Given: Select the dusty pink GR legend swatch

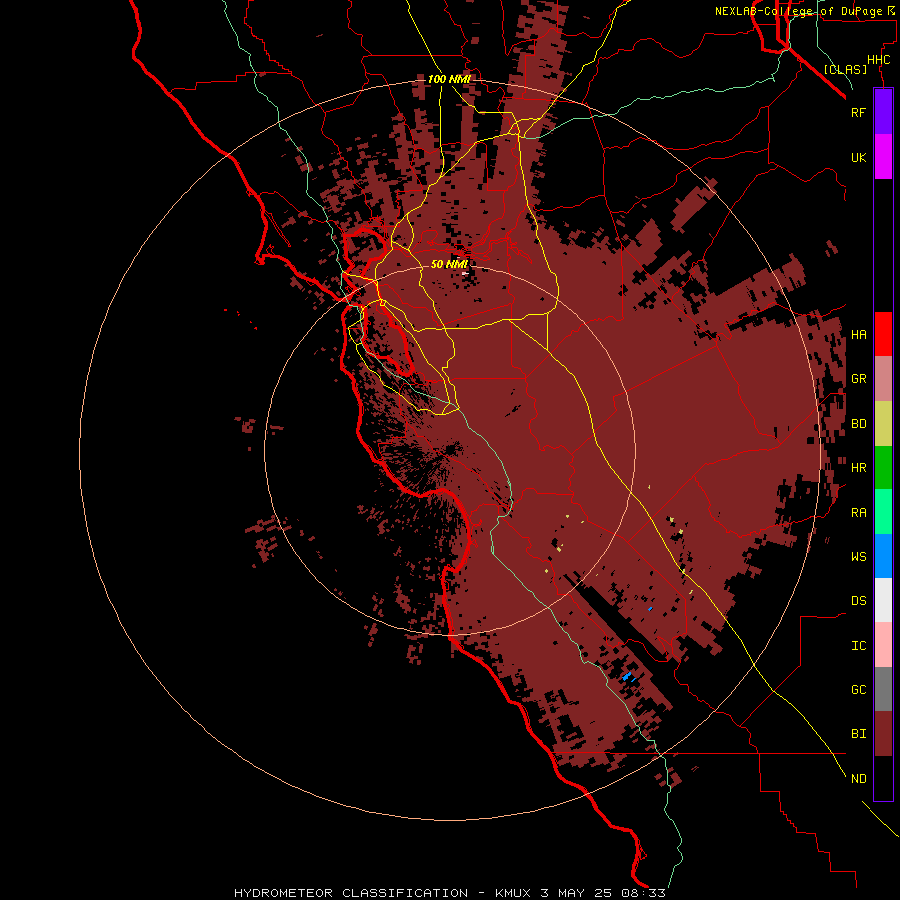Looking at the screenshot, I should [x=883, y=379].
